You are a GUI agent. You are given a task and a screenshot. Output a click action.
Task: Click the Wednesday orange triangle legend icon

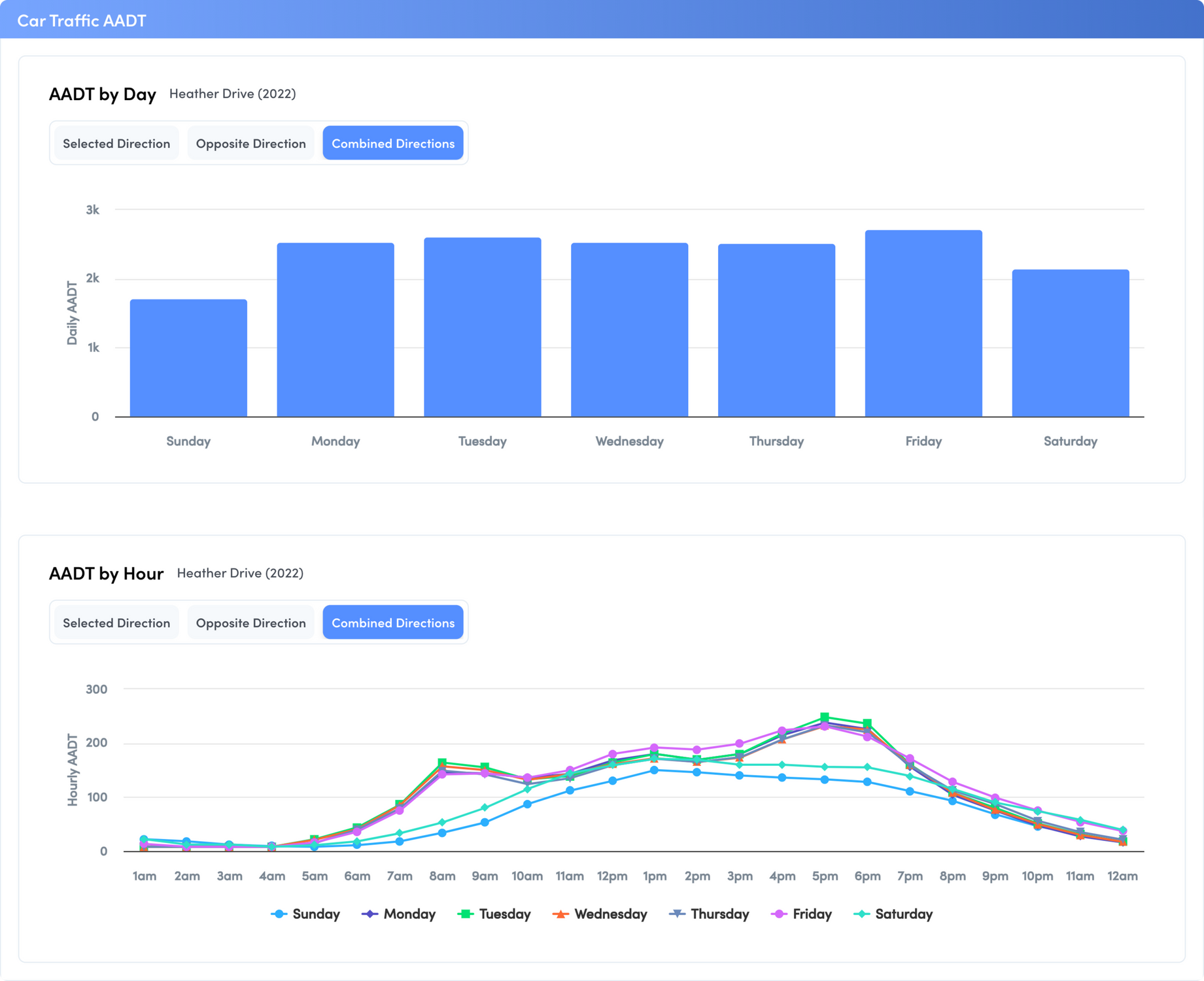[x=560, y=914]
